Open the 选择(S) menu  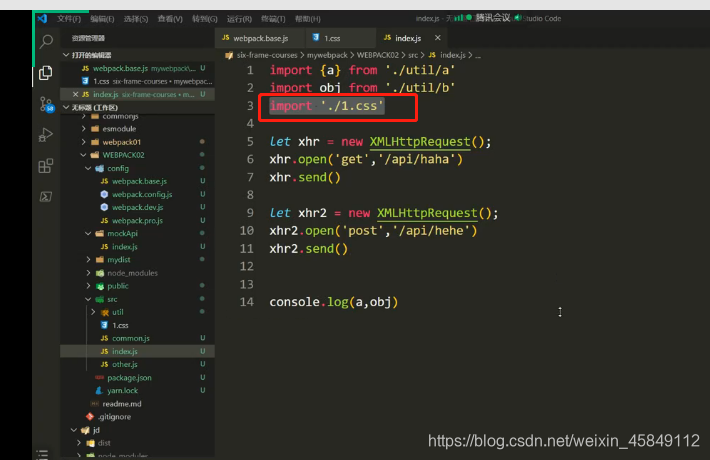click(x=136, y=19)
